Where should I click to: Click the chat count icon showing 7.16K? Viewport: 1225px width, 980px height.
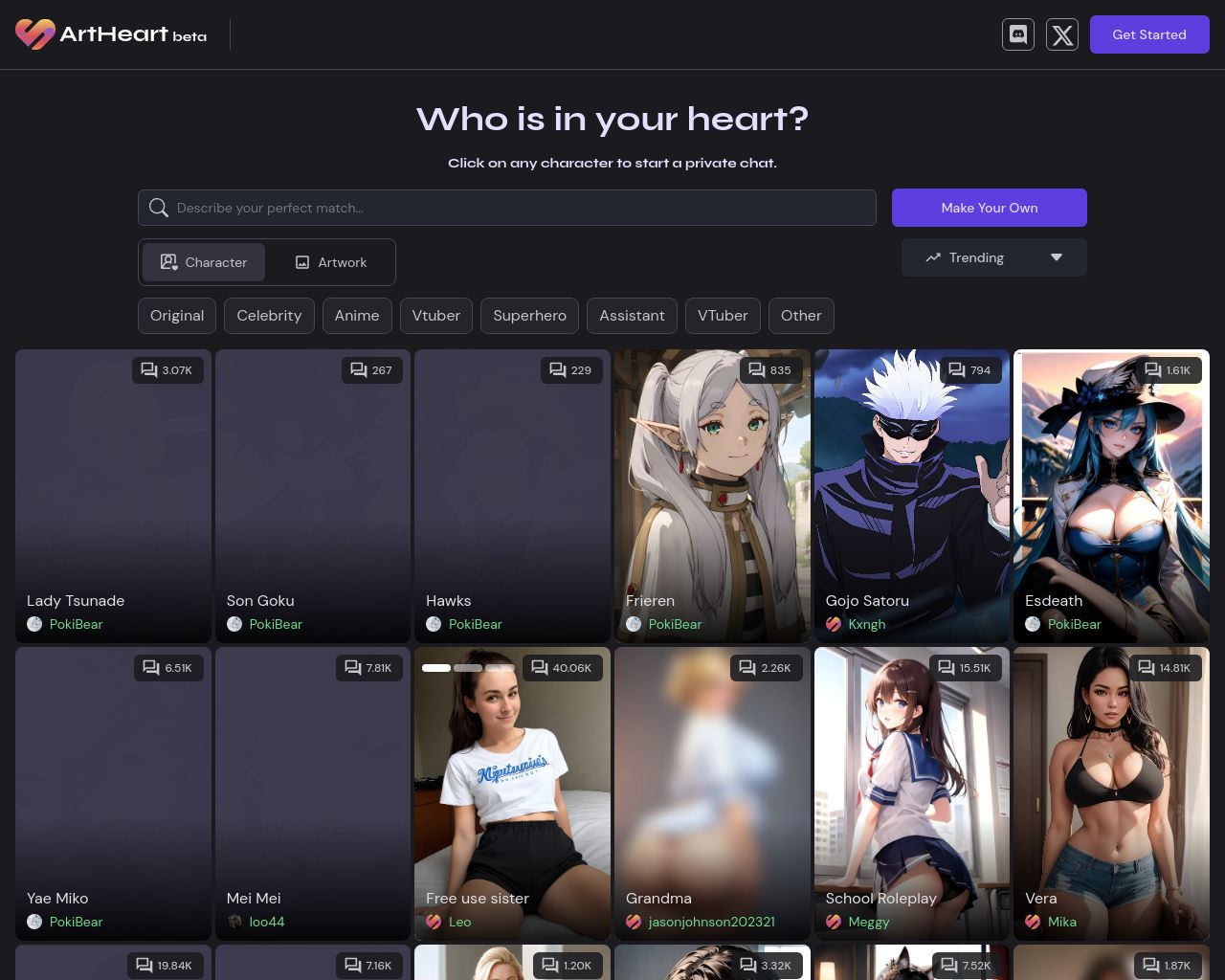[353, 965]
